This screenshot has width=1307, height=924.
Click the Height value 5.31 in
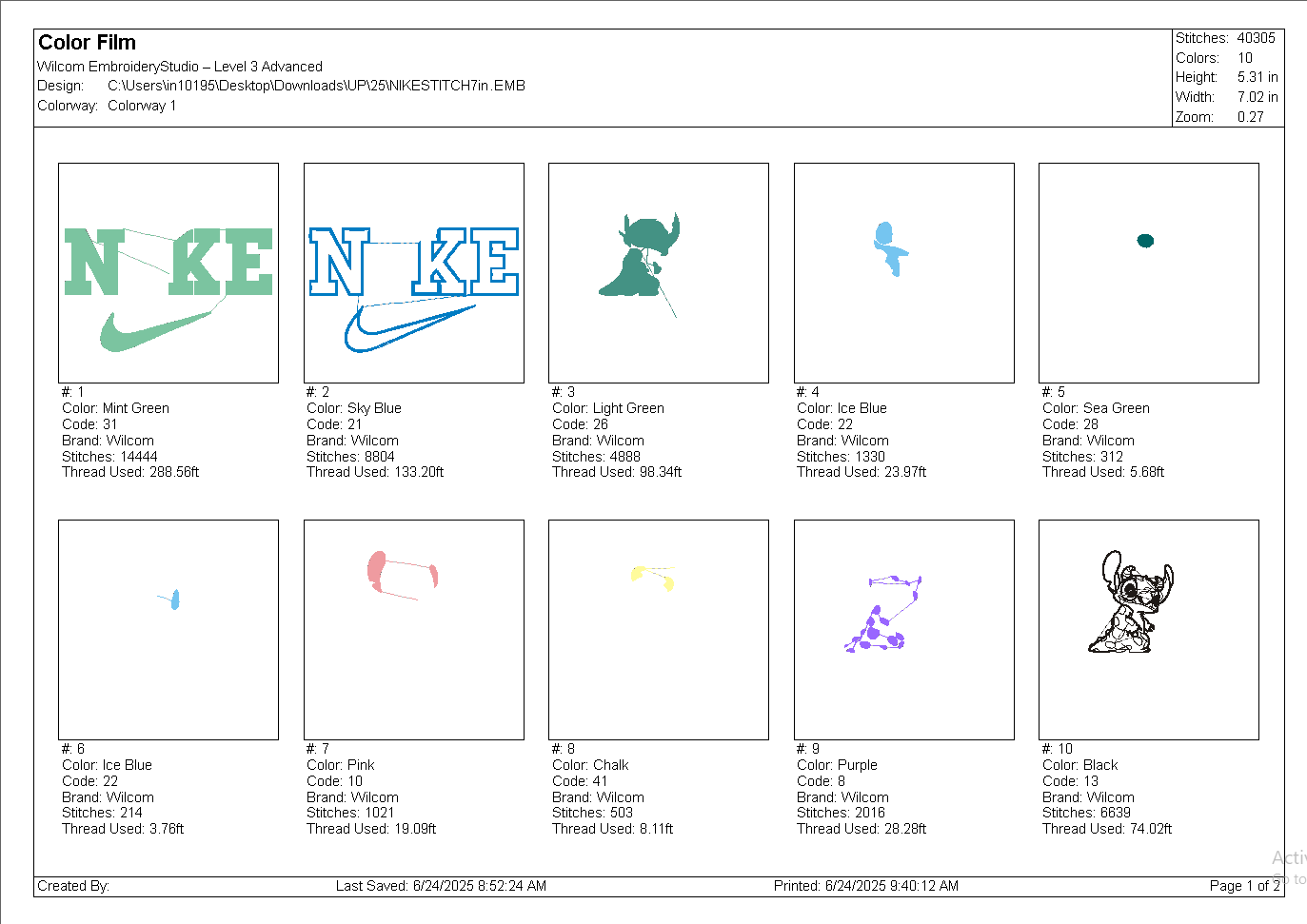click(x=1257, y=77)
